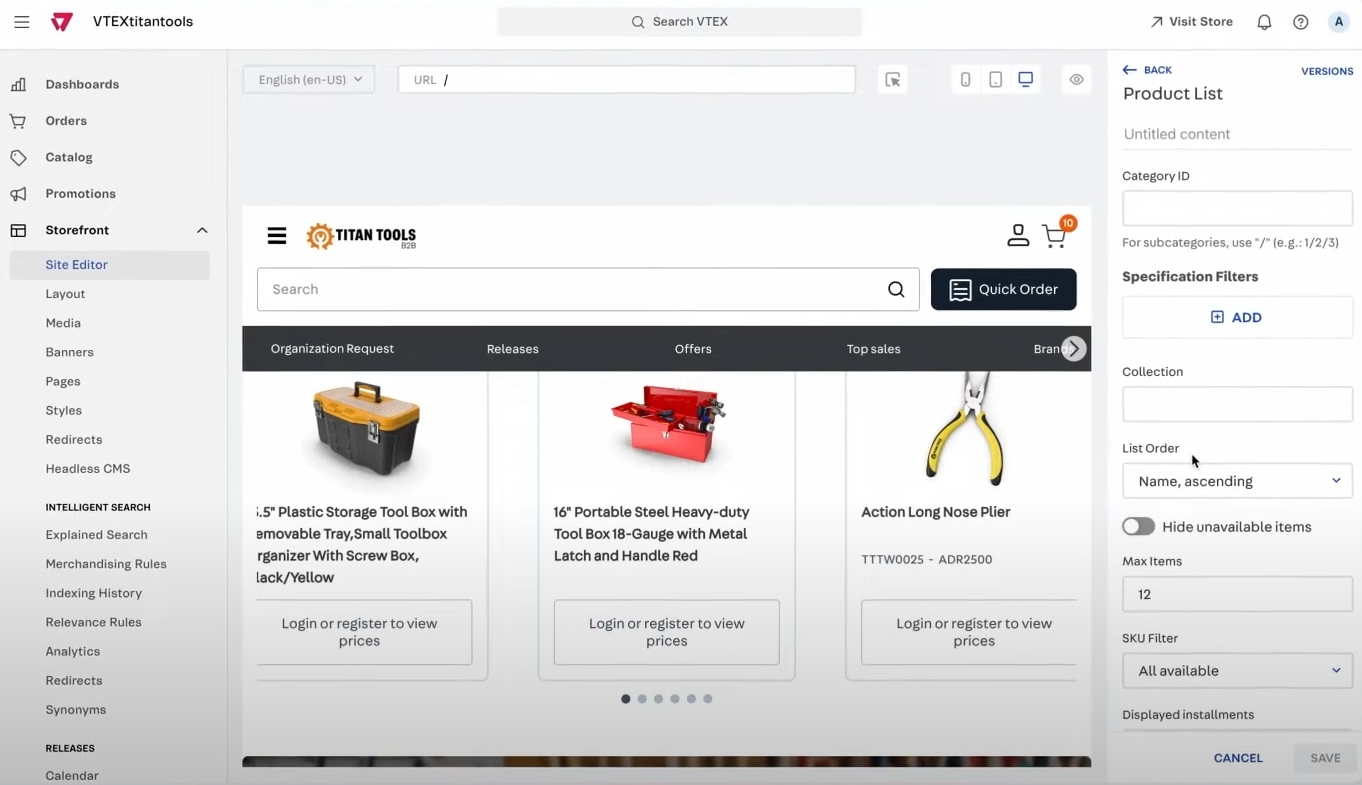Enable the Hide unavailable items toggle
Screen dimensions: 1362x785
tap(1138, 526)
